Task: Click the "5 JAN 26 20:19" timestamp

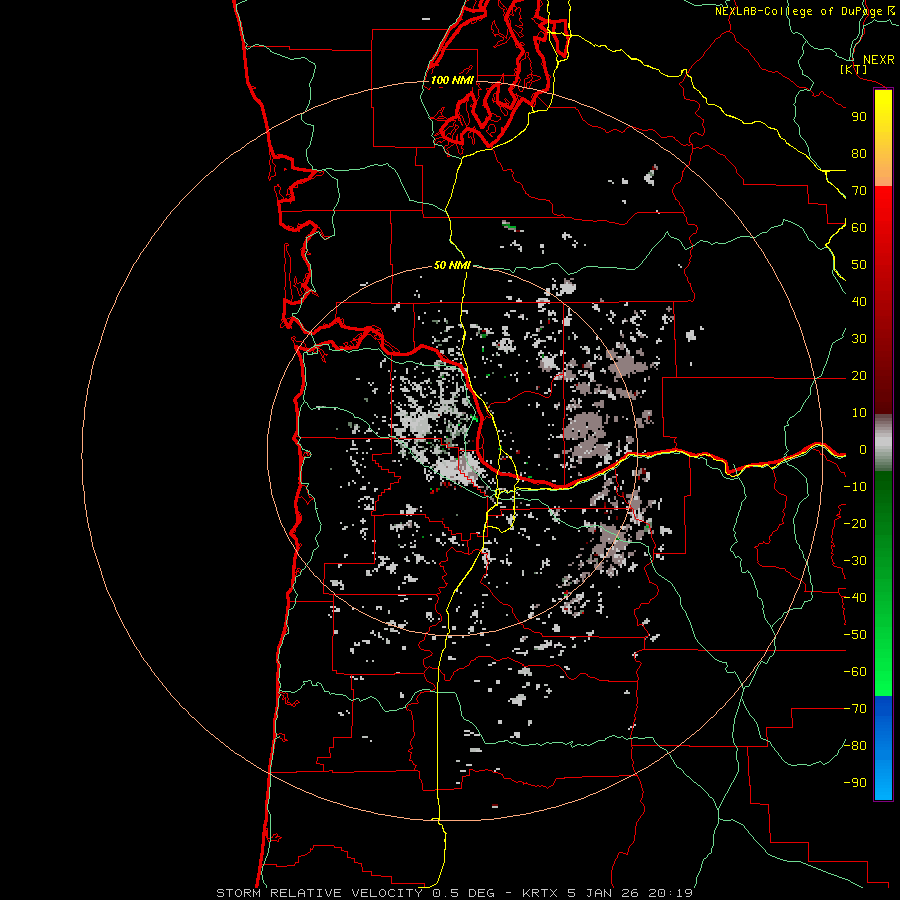Action: [x=630, y=893]
